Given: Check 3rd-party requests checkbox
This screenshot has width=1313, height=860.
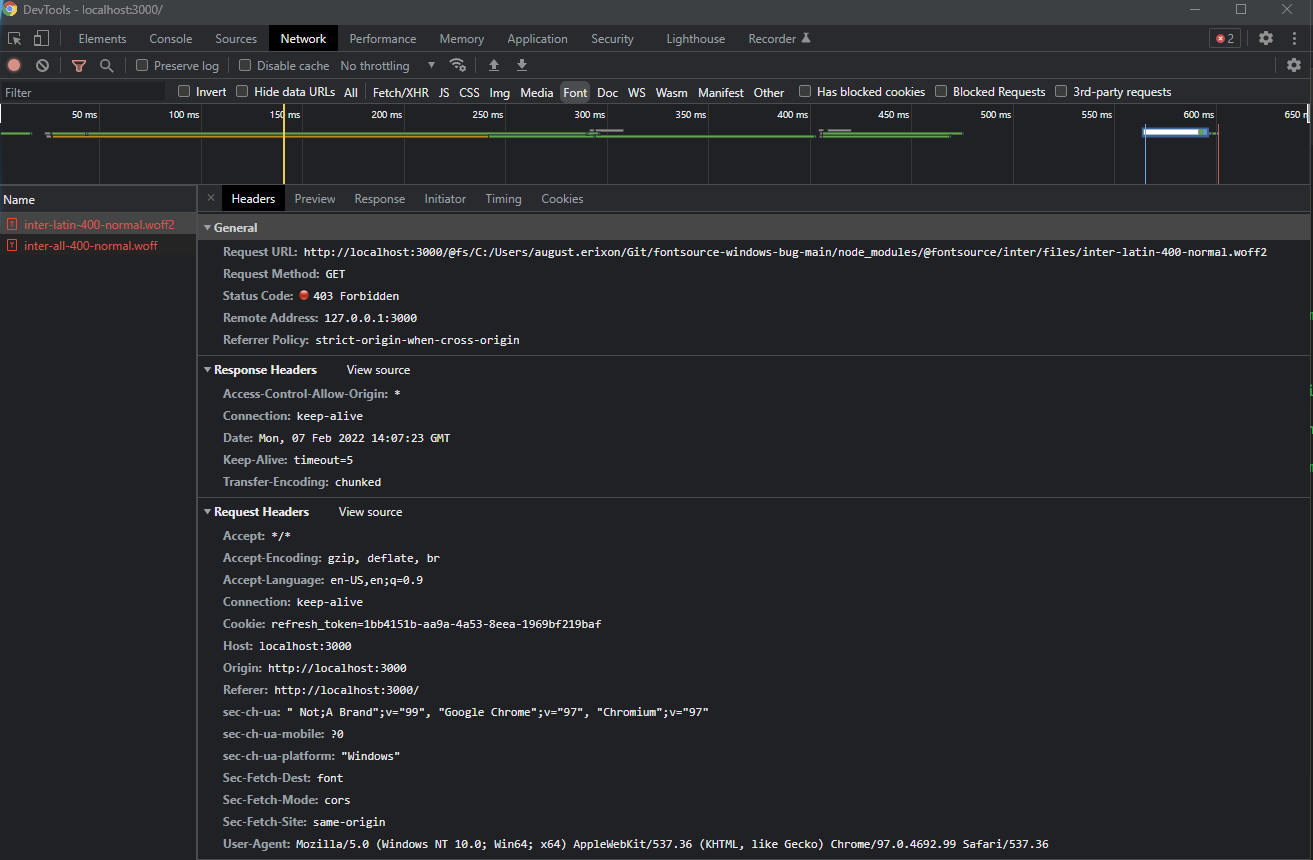Looking at the screenshot, I should coord(1061,92).
